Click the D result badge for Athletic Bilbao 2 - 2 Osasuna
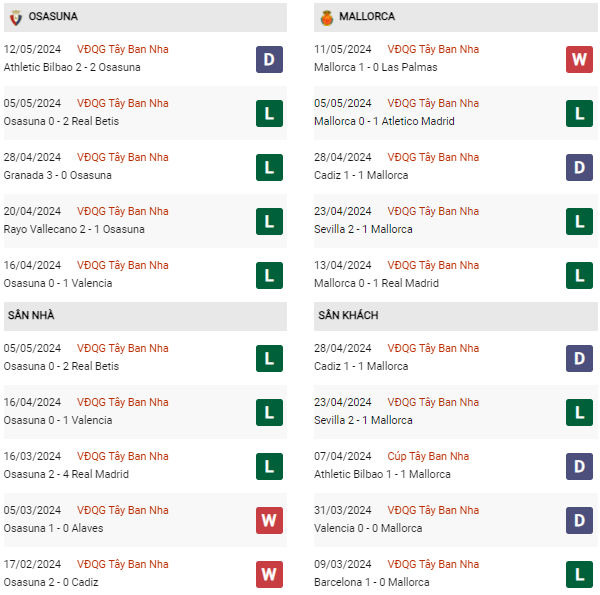600x595 pixels. click(x=269, y=59)
